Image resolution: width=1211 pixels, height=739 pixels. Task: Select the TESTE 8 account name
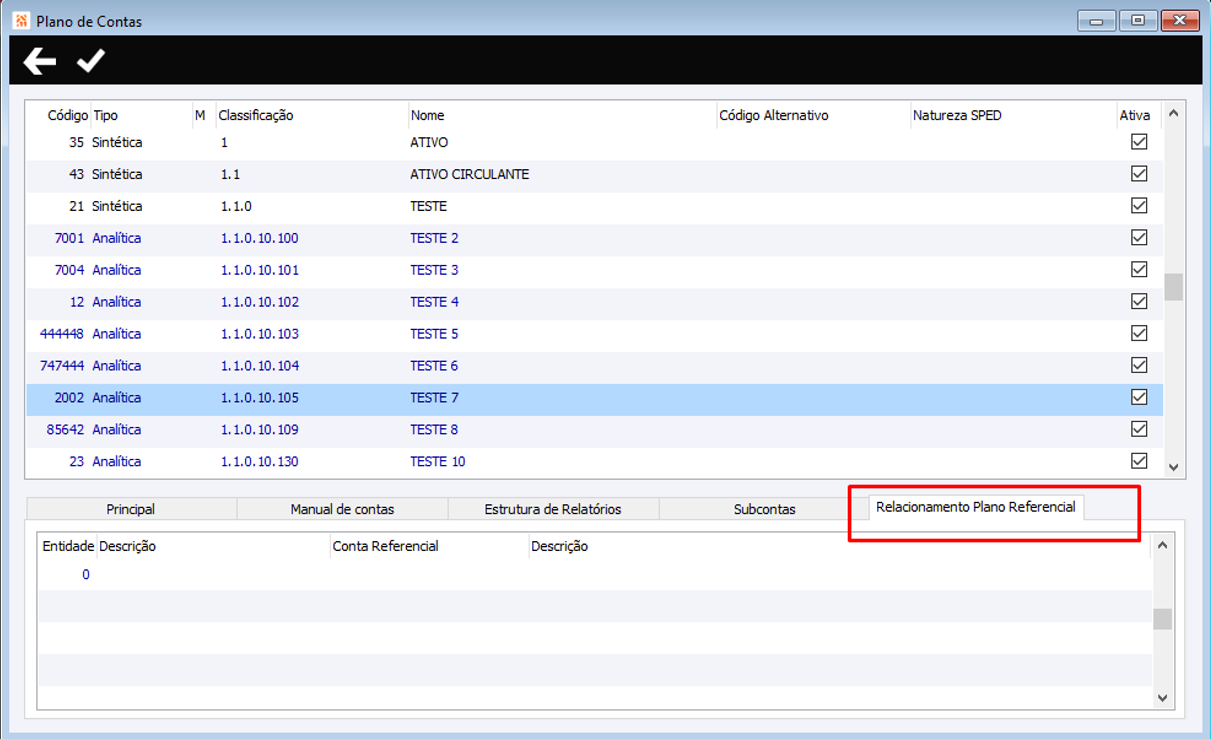point(434,430)
